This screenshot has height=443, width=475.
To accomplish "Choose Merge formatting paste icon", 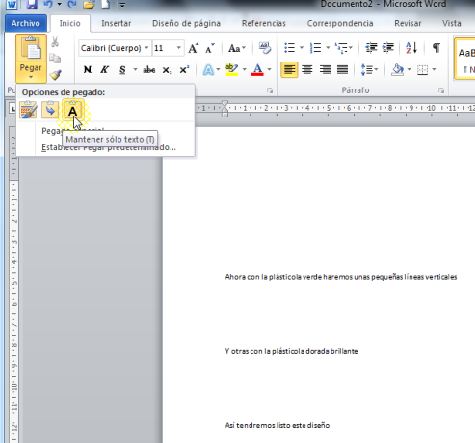I will pos(50,110).
